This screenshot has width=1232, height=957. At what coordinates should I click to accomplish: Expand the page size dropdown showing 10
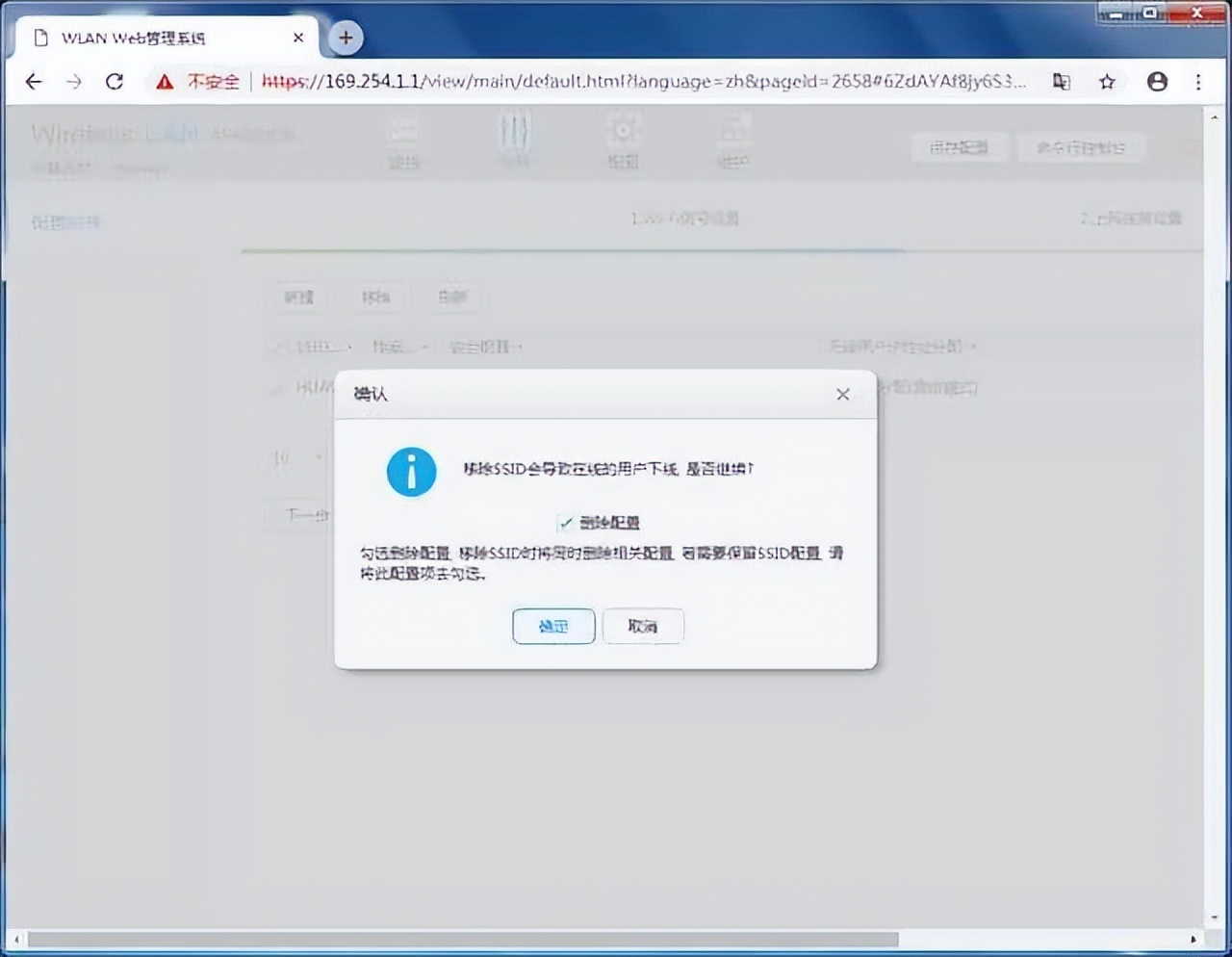coord(295,458)
